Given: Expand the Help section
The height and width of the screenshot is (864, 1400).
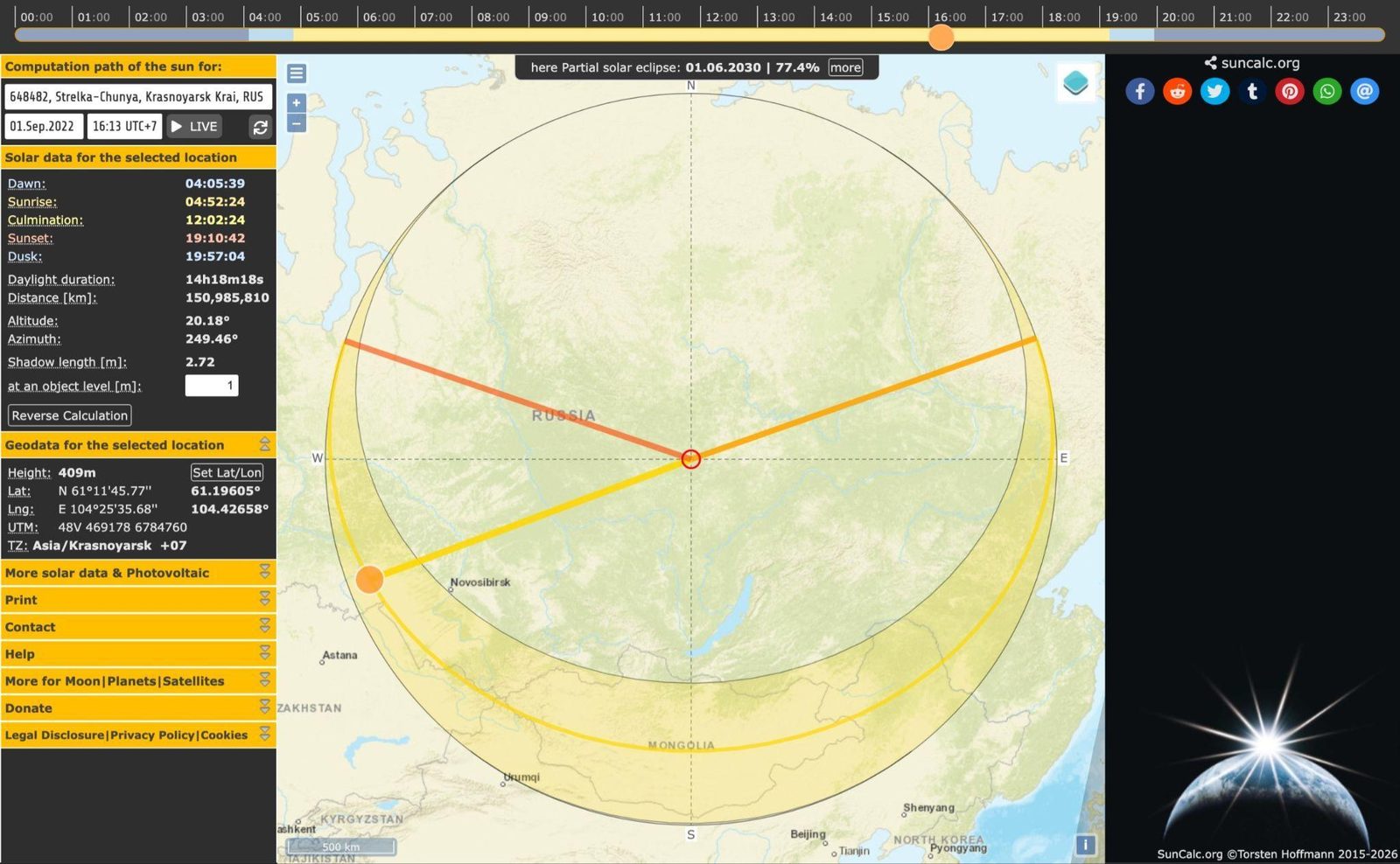Looking at the screenshot, I should [x=138, y=654].
